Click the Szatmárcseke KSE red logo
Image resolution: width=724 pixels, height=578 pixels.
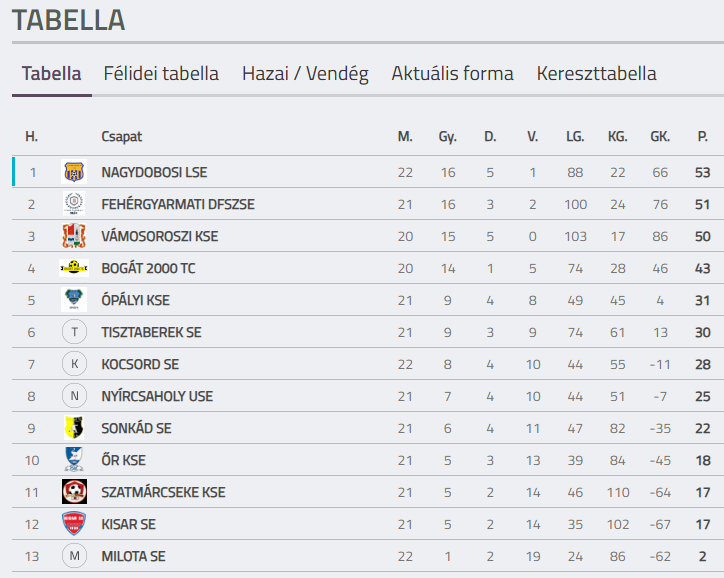point(74,492)
